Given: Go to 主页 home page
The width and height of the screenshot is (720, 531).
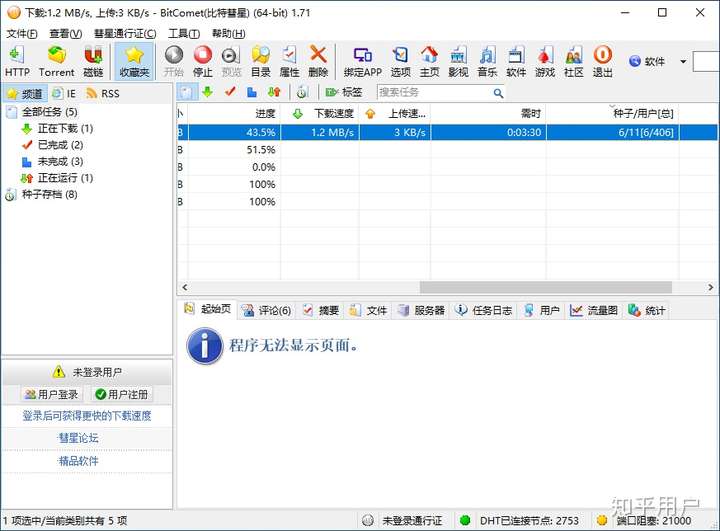Looking at the screenshot, I should coord(429,61).
